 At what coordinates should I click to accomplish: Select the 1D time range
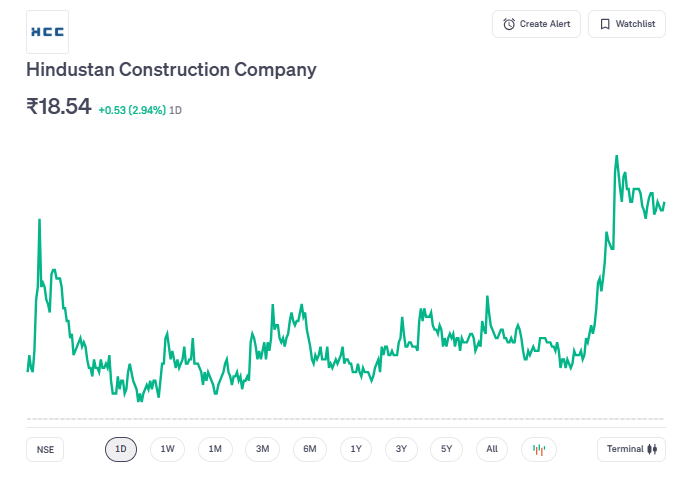[121, 449]
